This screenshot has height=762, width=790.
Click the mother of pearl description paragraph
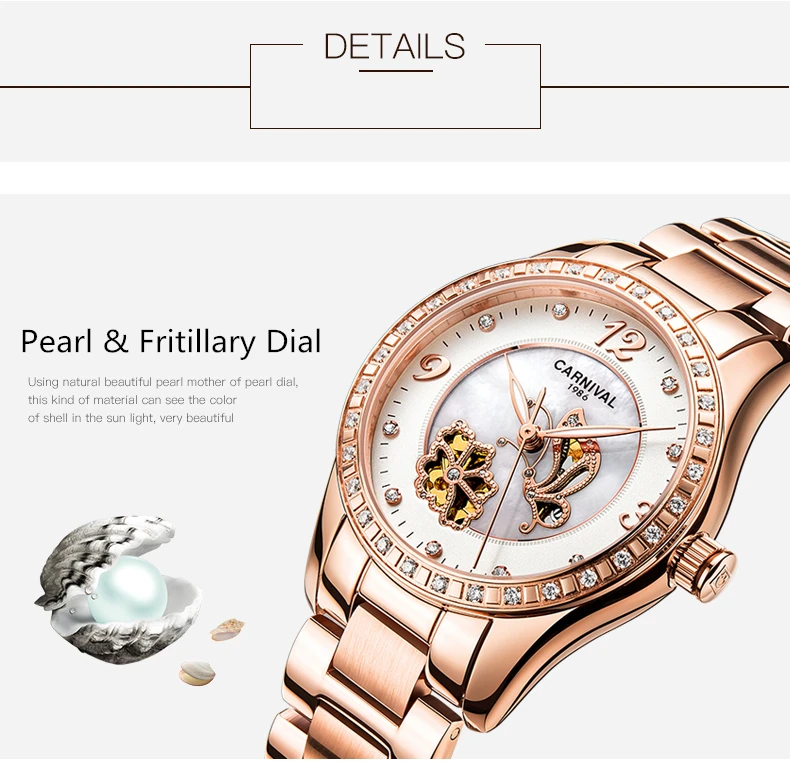[163, 400]
